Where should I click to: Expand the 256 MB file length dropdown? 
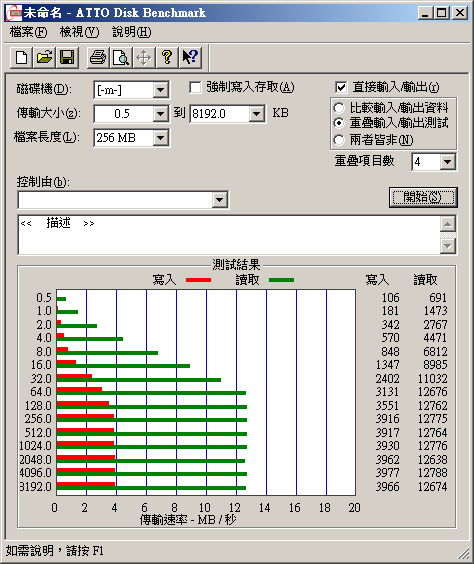coord(160,138)
